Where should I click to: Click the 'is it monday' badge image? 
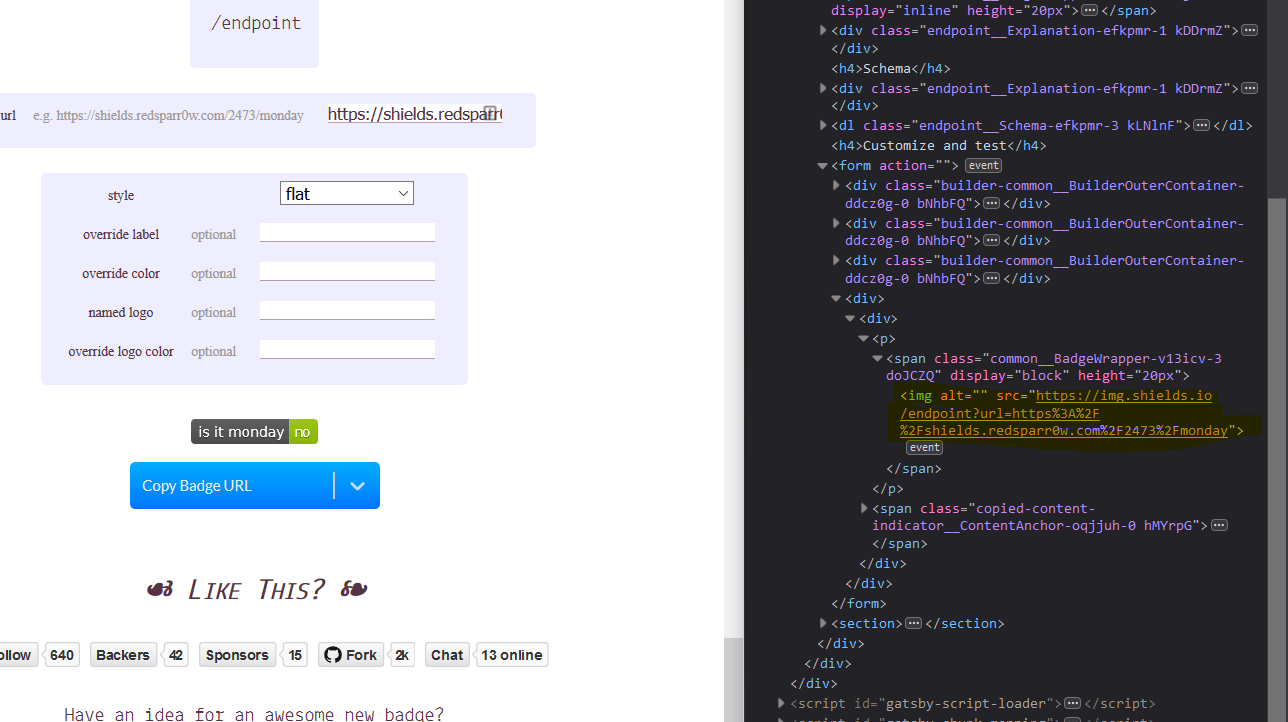click(254, 432)
